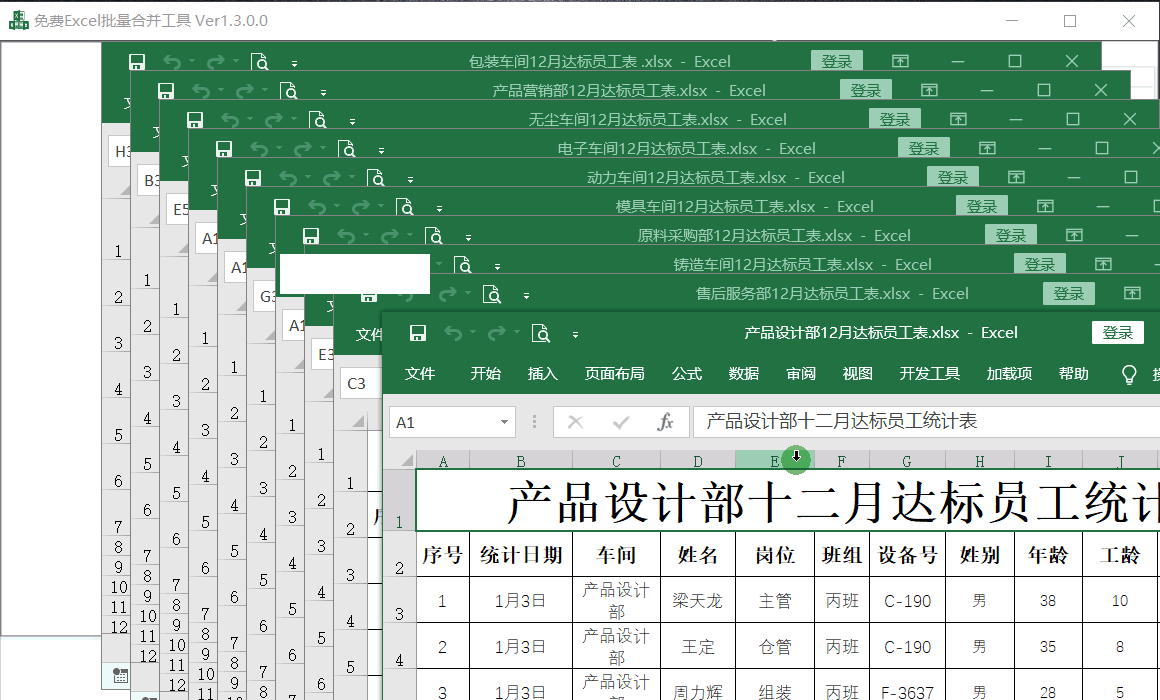Image resolution: width=1160 pixels, height=700 pixels.
Task: Click the Name Box showing A1
Action: [442, 423]
